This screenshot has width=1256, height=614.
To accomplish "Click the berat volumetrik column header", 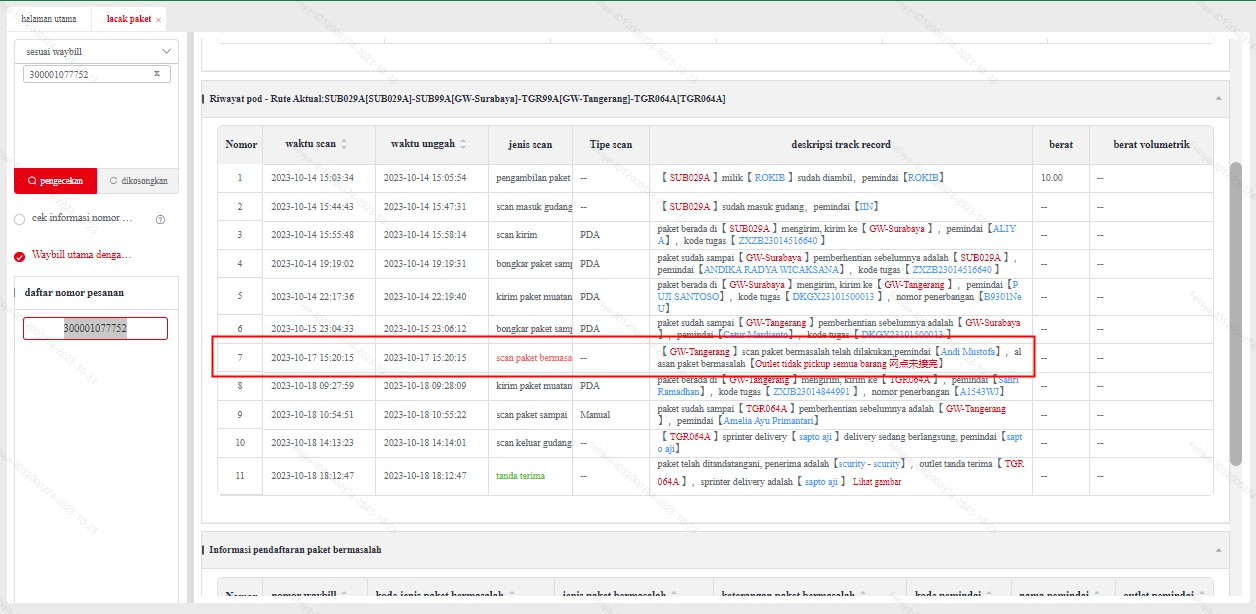I will [1151, 145].
